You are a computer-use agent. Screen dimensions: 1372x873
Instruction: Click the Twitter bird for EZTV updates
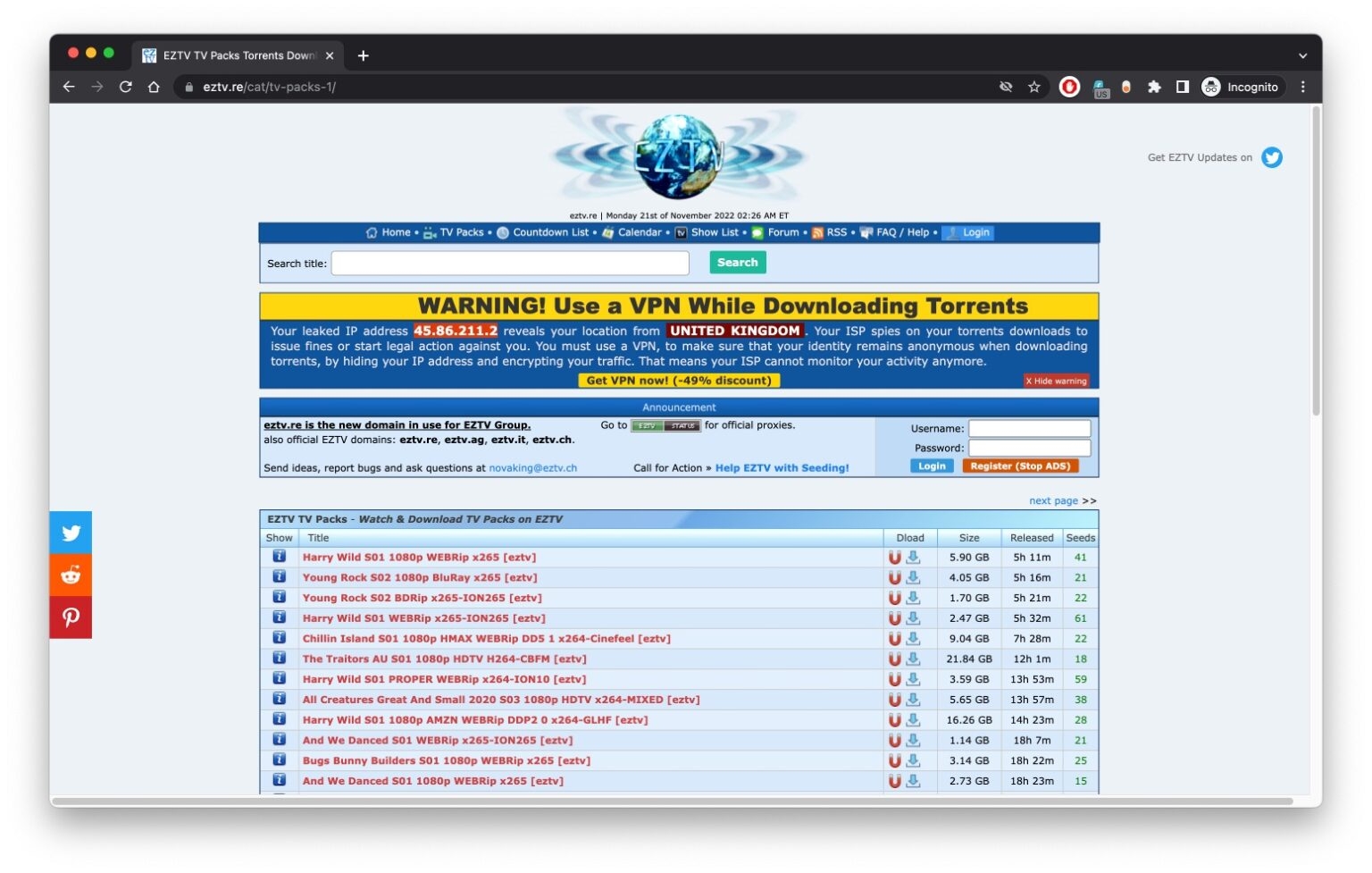[1272, 157]
